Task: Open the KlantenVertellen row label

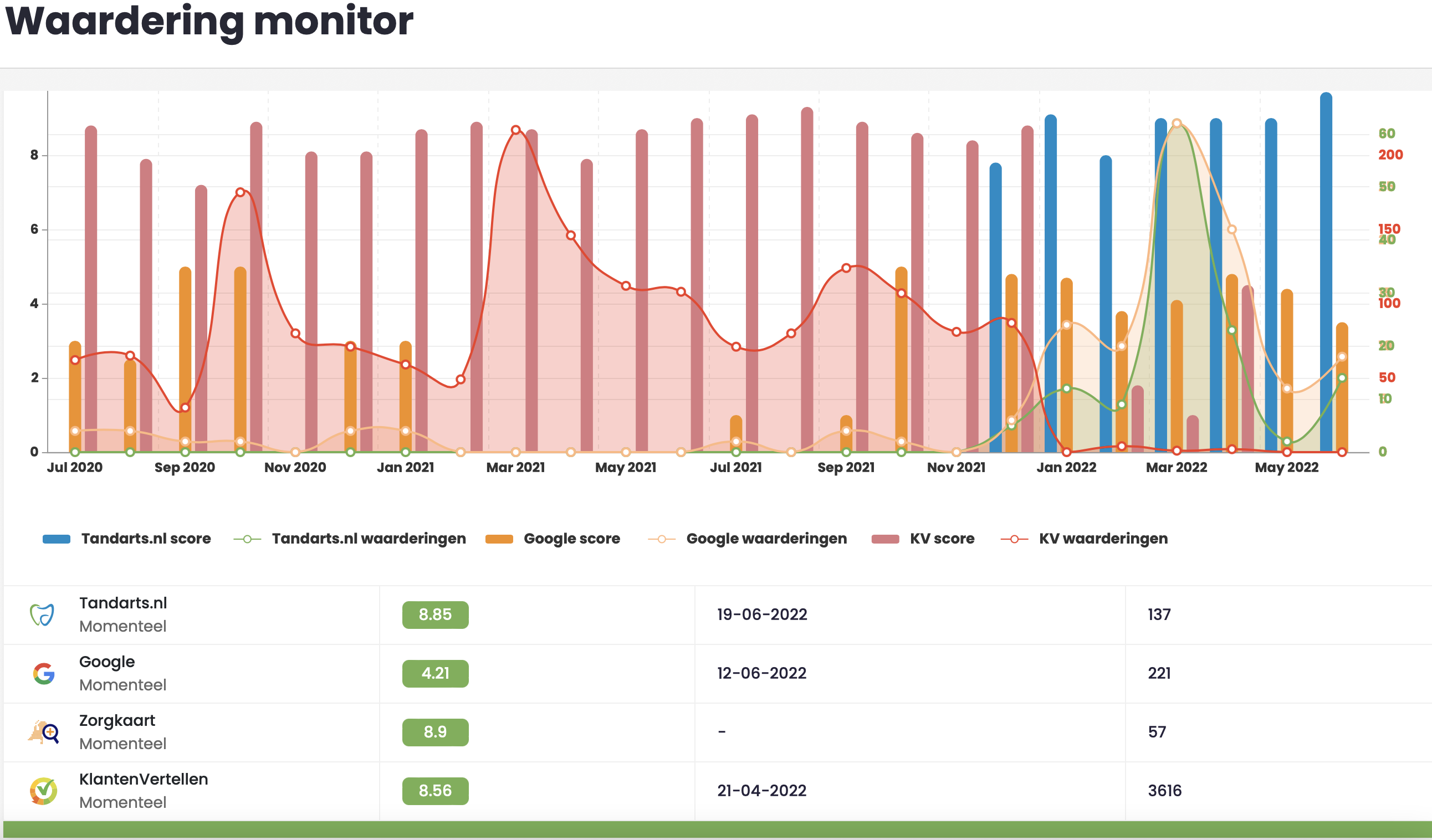Action: coord(143,779)
